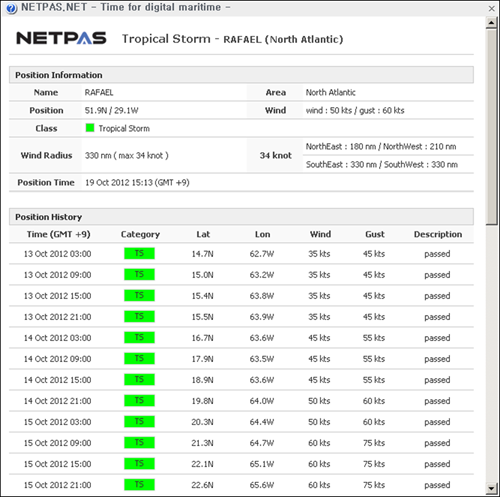Screen dimensions: 500x497
Task: Select position value 51.9N / 29.1W
Action: [112, 110]
